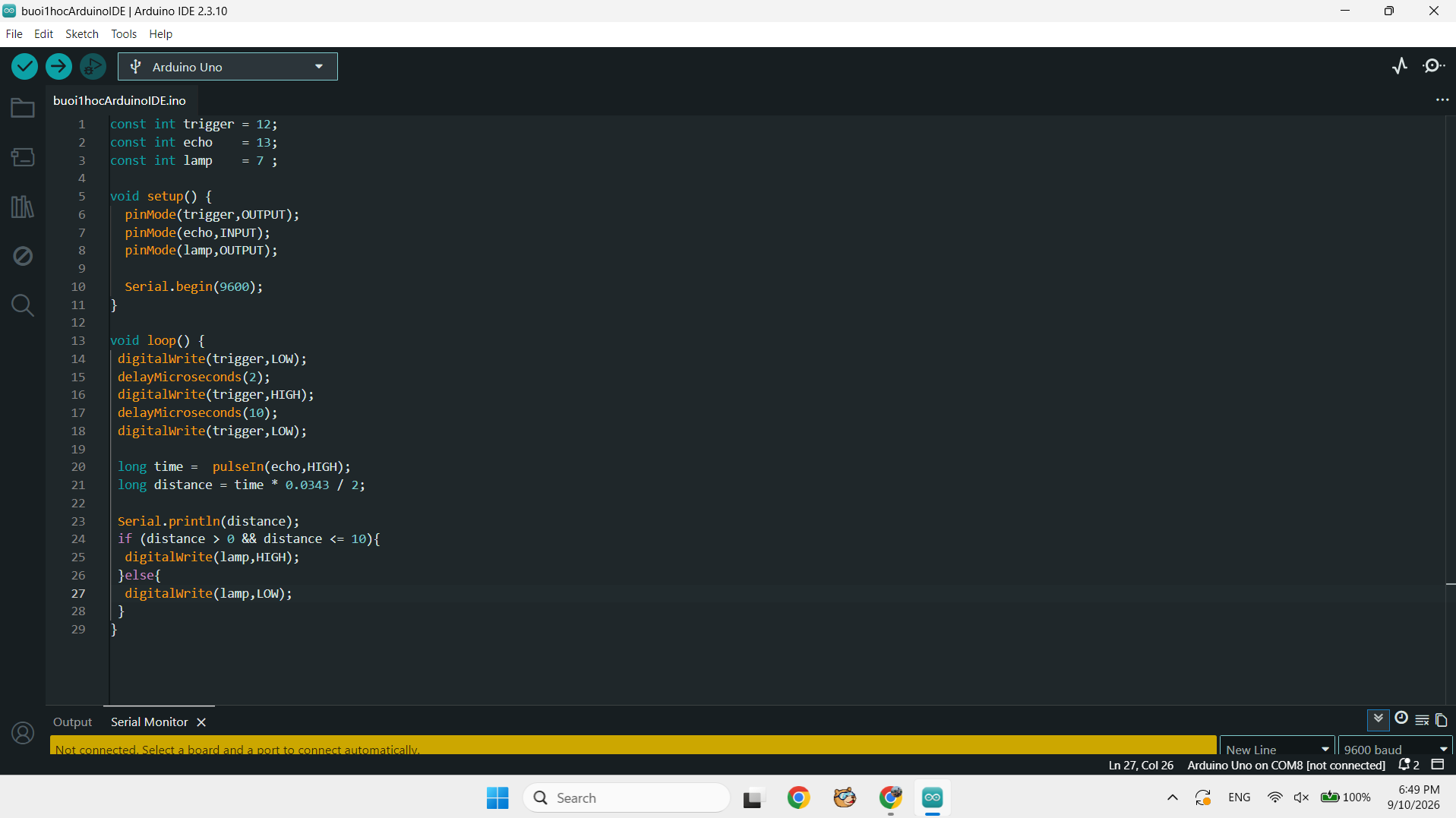Open the notifications bell in status bar

pyautogui.click(x=1409, y=765)
